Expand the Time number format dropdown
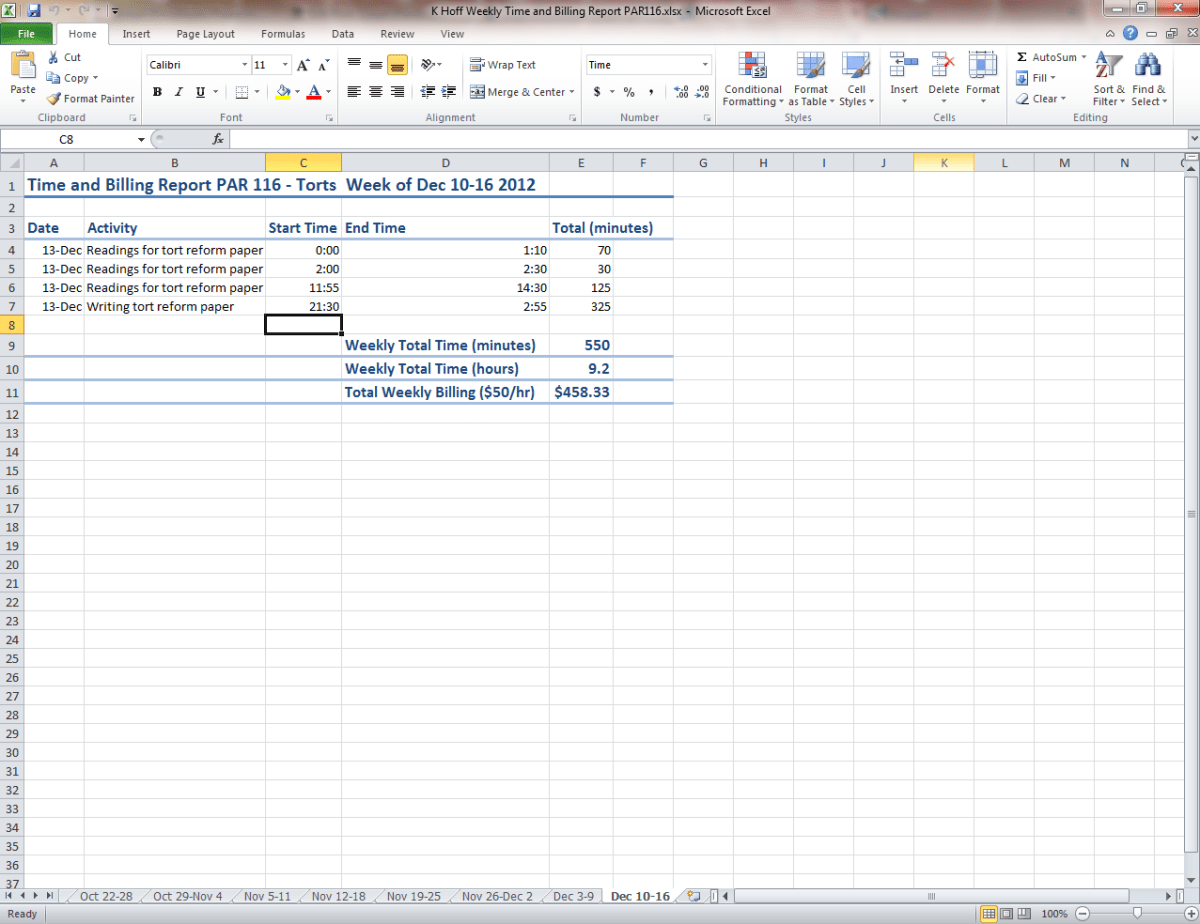The width and height of the screenshot is (1200, 924). point(705,65)
